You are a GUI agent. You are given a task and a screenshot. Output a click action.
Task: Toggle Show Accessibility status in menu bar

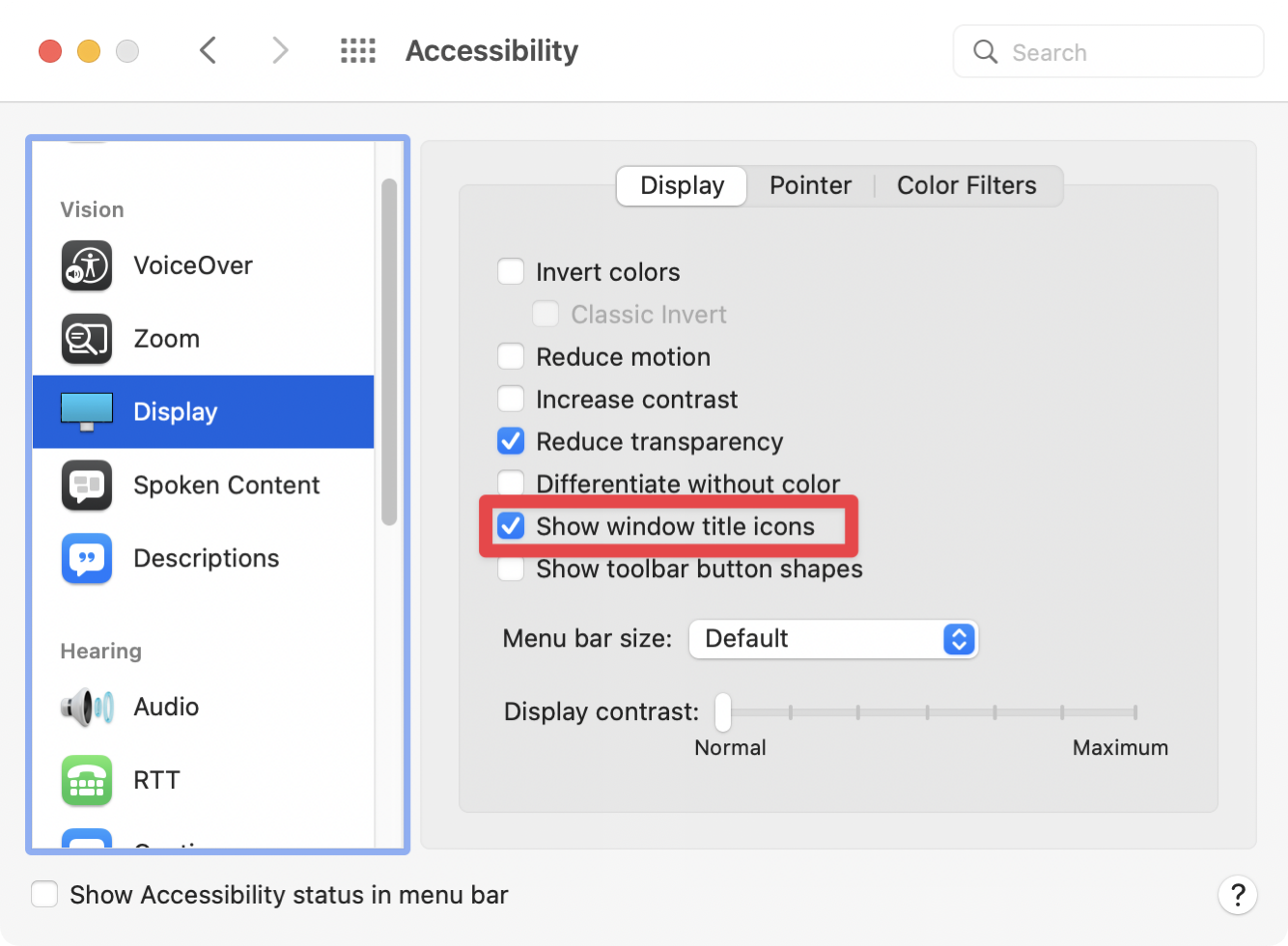pos(44,895)
